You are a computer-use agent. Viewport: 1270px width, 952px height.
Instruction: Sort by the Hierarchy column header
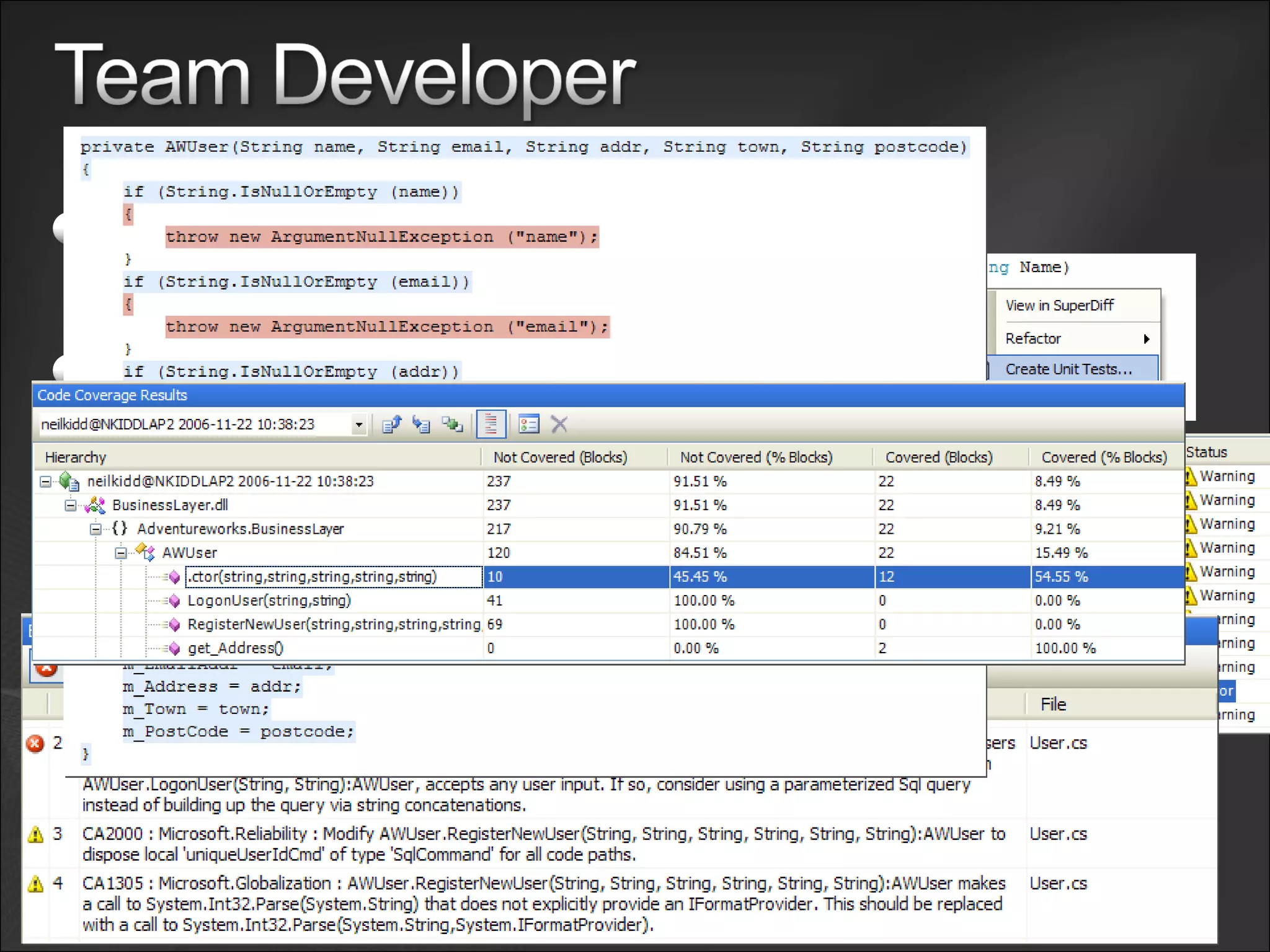pyautogui.click(x=257, y=457)
